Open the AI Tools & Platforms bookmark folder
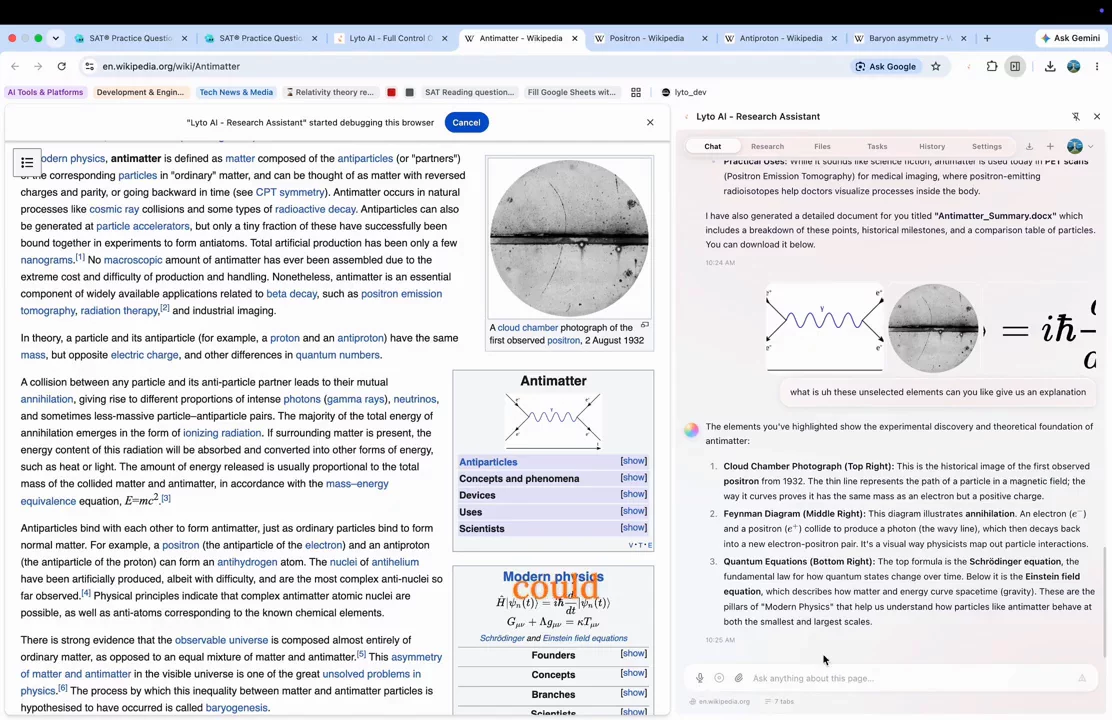Image resolution: width=1112 pixels, height=720 pixels. tap(45, 92)
